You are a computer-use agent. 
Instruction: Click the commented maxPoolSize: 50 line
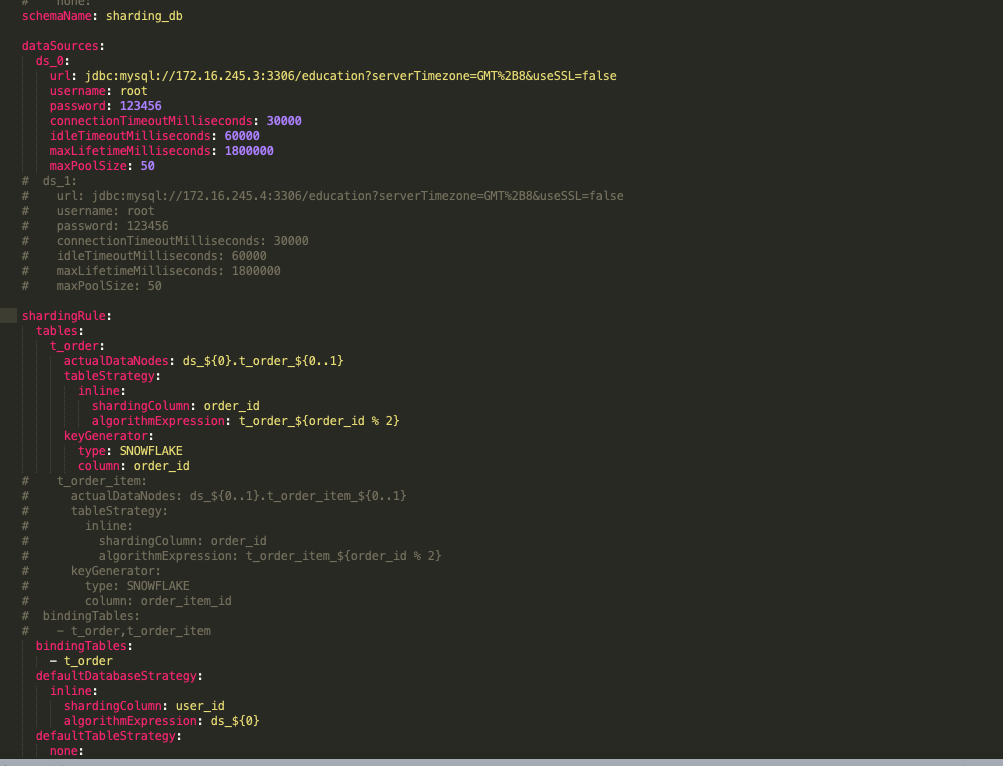tap(91, 286)
